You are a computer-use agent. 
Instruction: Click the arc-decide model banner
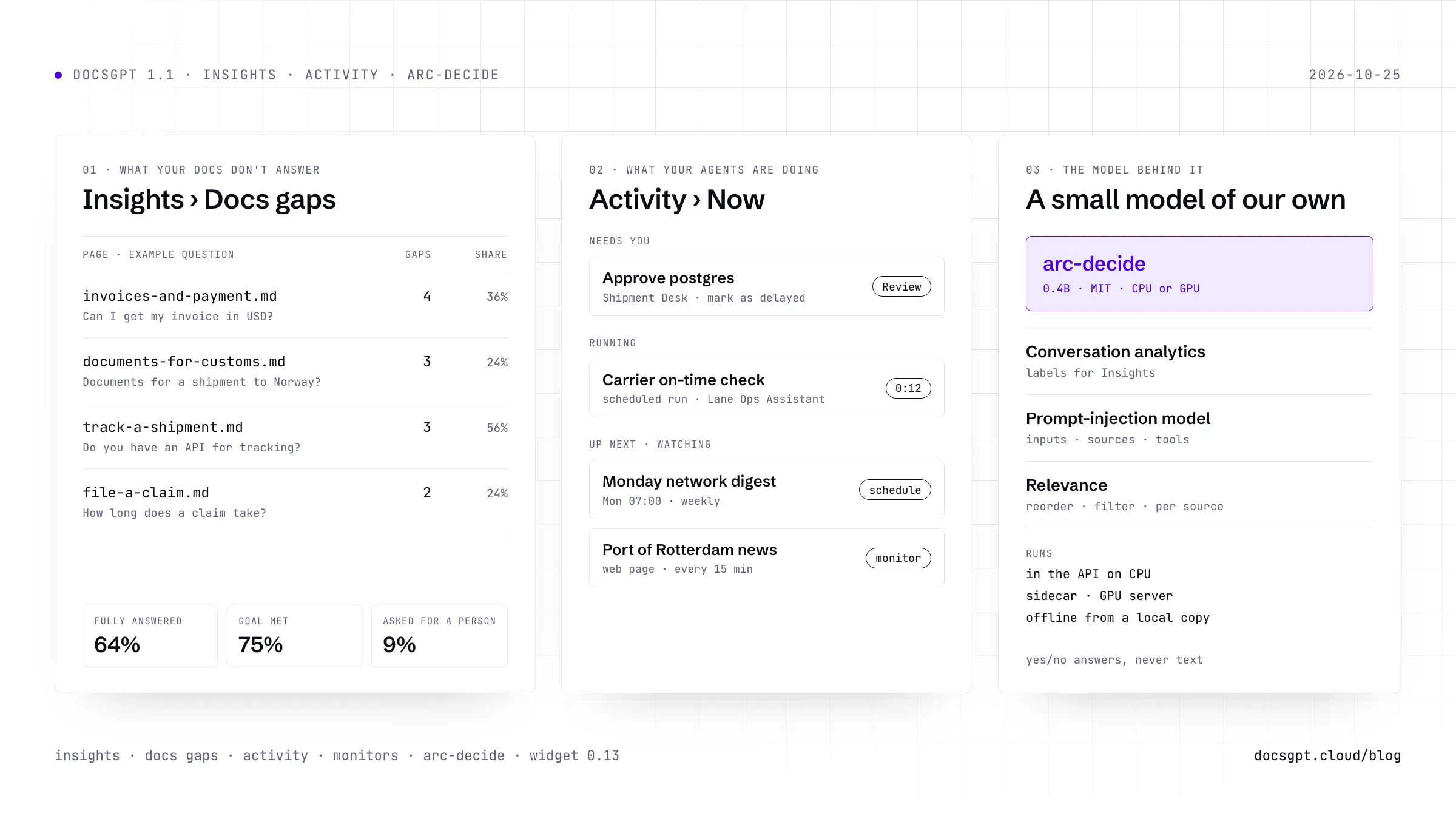pos(1199,274)
